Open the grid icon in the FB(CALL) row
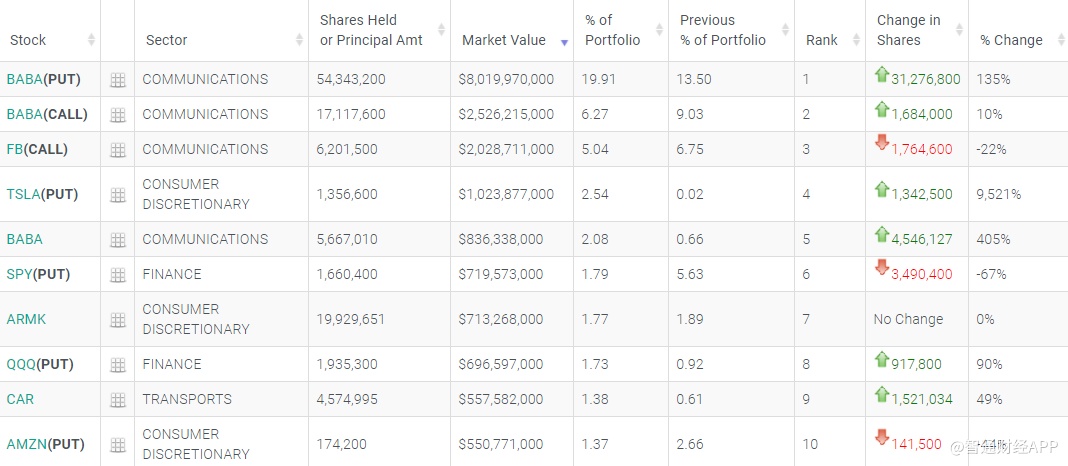The image size is (1068, 466). point(118,150)
